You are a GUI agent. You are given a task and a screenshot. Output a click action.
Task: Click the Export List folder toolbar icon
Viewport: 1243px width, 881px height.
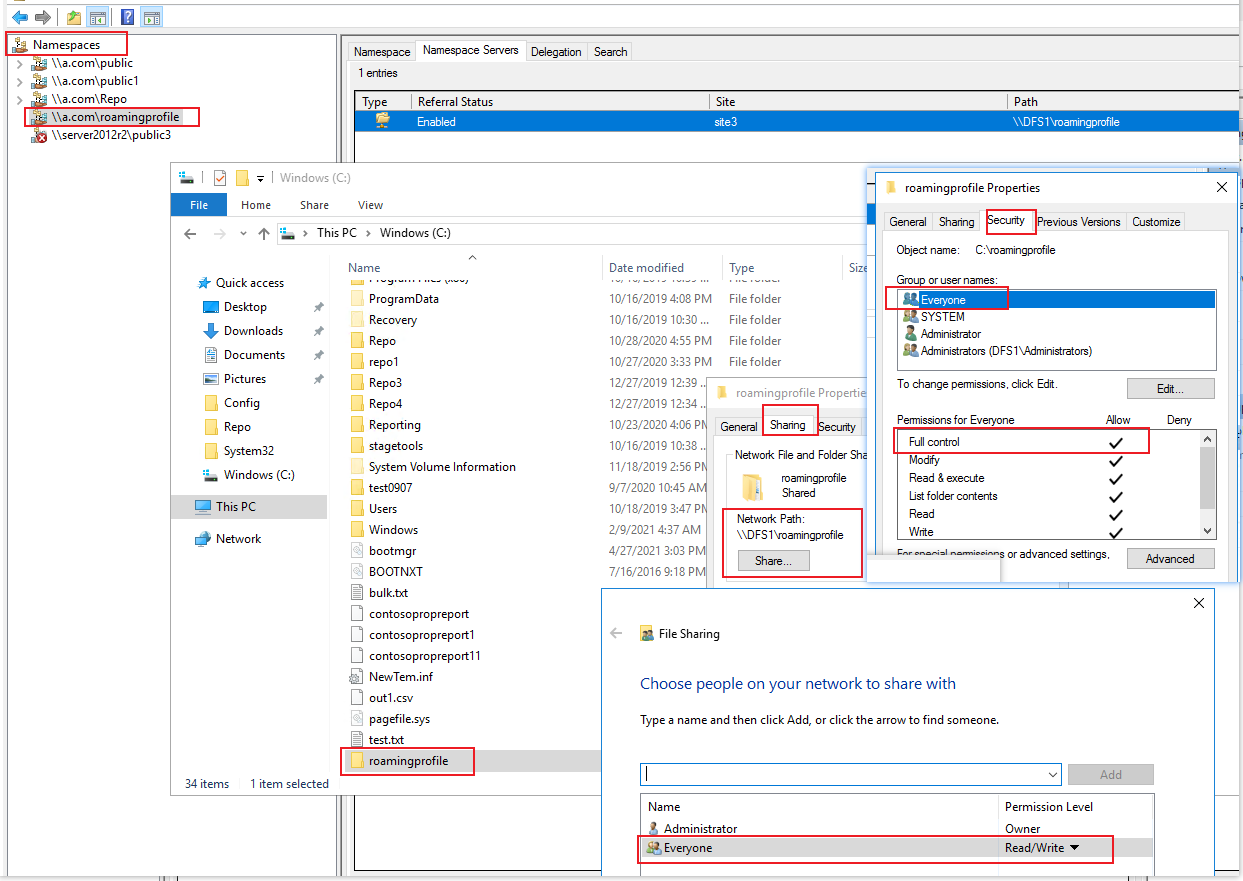coord(73,16)
